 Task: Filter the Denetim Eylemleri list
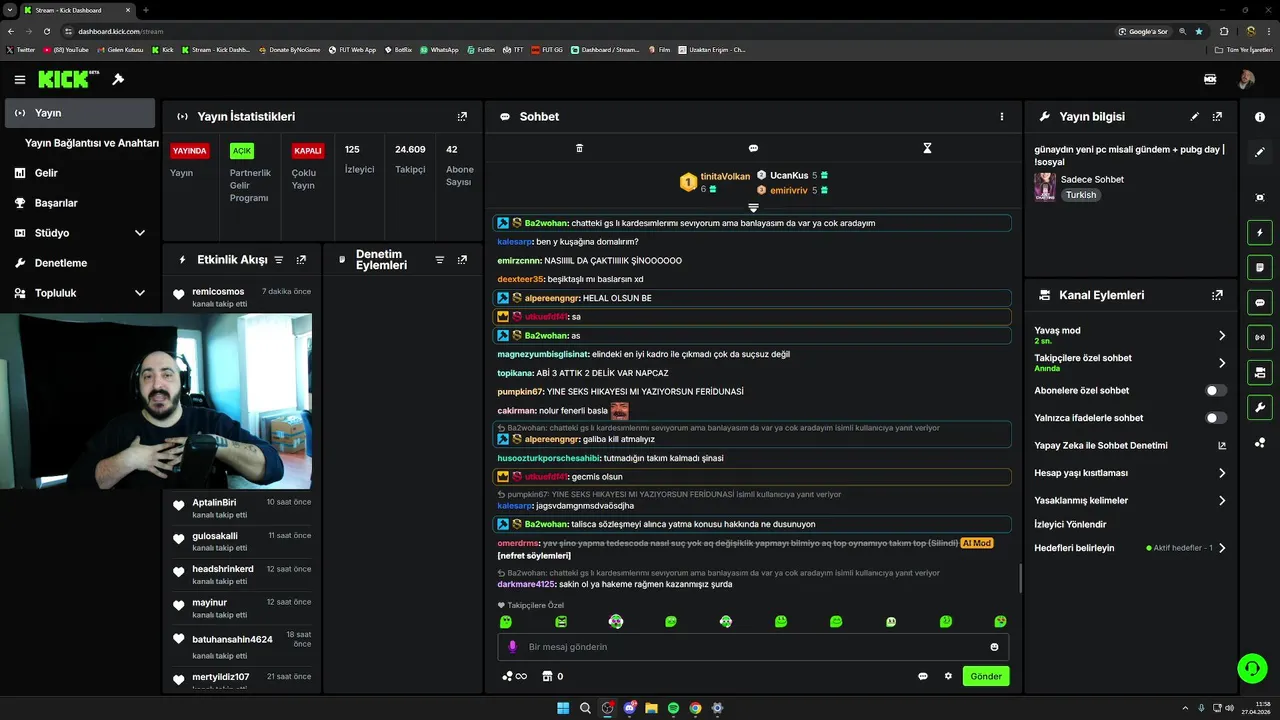[x=439, y=260]
